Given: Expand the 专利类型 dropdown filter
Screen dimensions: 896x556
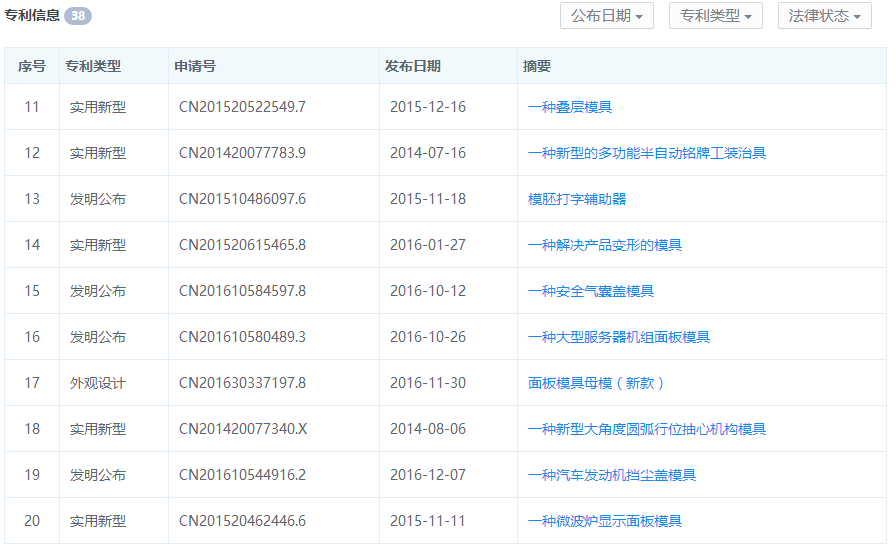Looking at the screenshot, I should [715, 16].
